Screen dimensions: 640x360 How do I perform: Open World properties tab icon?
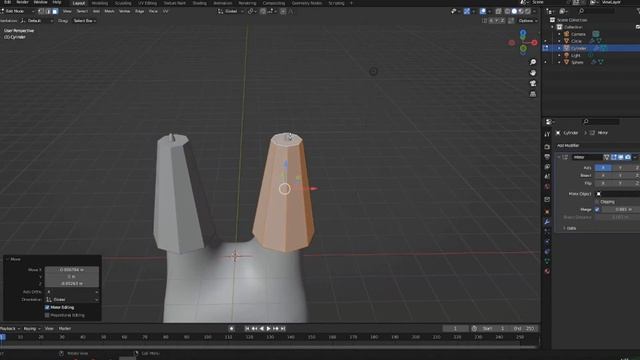coord(547,187)
